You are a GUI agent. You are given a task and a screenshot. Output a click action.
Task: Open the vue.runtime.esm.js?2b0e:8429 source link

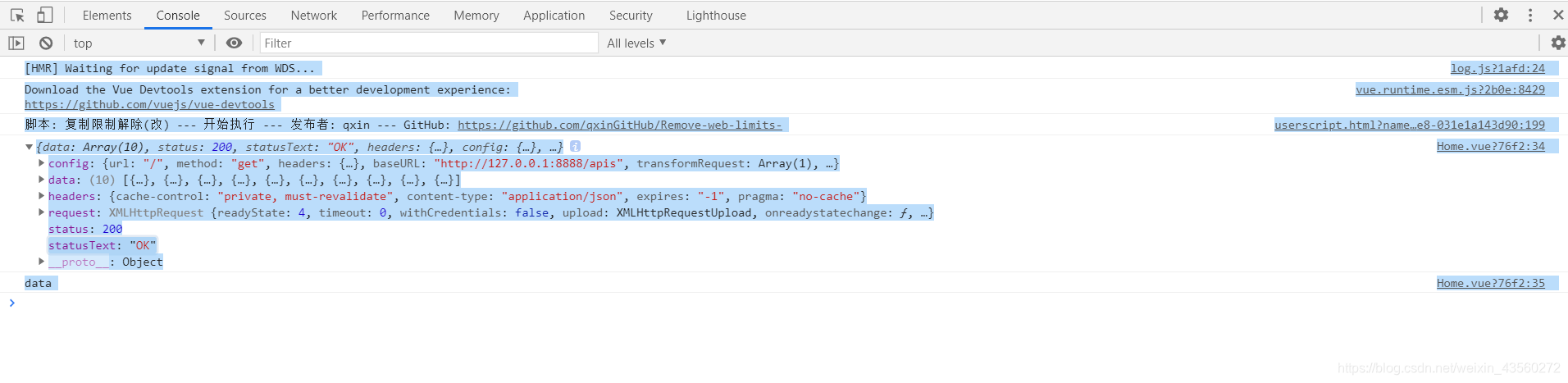[1450, 89]
